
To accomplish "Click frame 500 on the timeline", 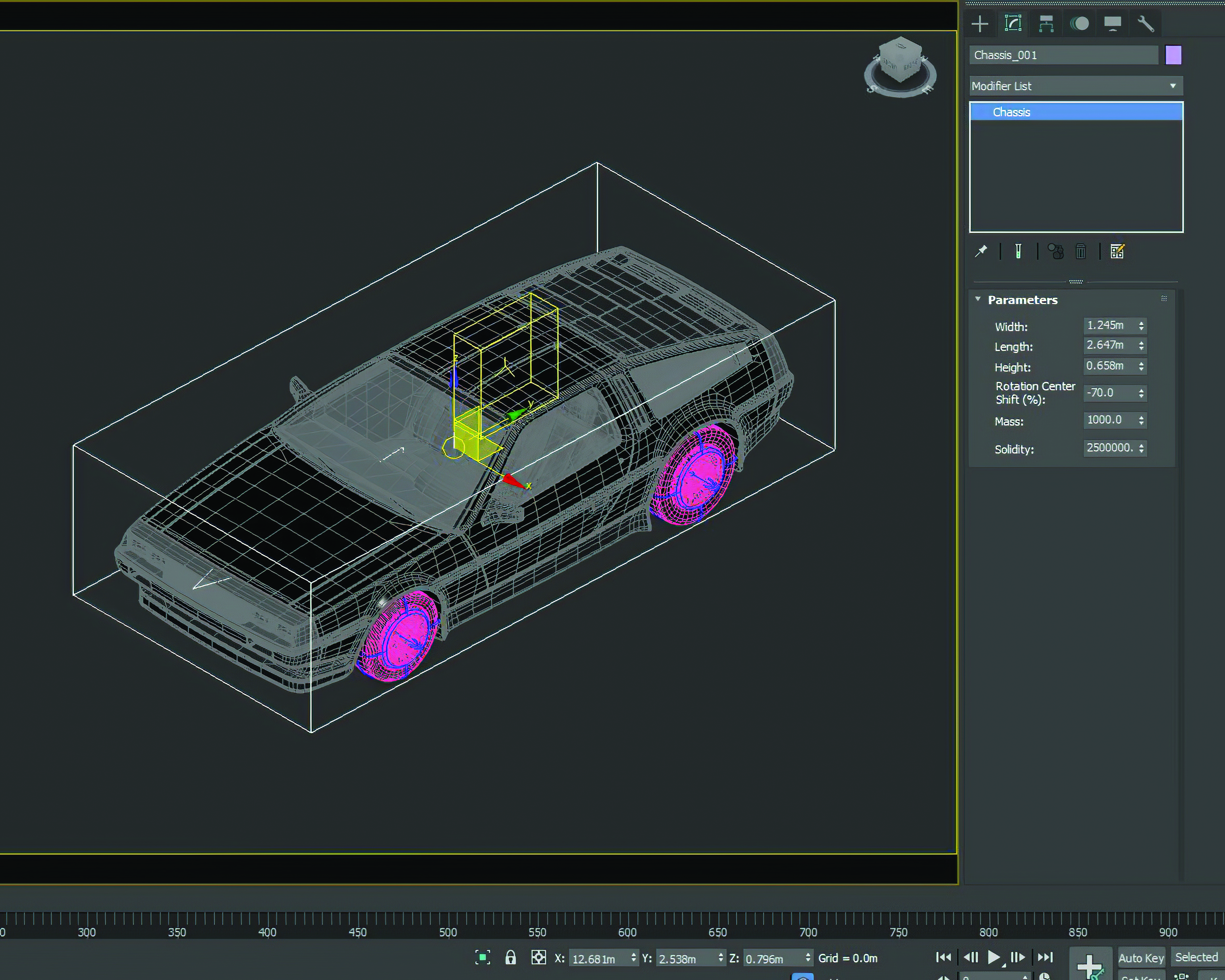I will [448, 932].
